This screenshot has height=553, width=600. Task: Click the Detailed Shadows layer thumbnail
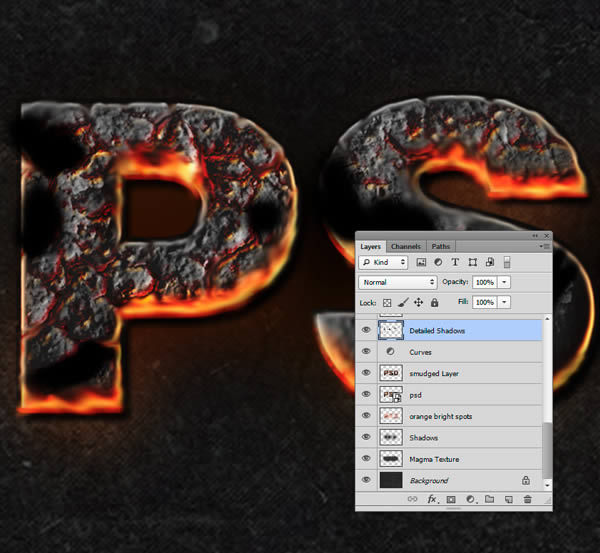pyautogui.click(x=391, y=330)
